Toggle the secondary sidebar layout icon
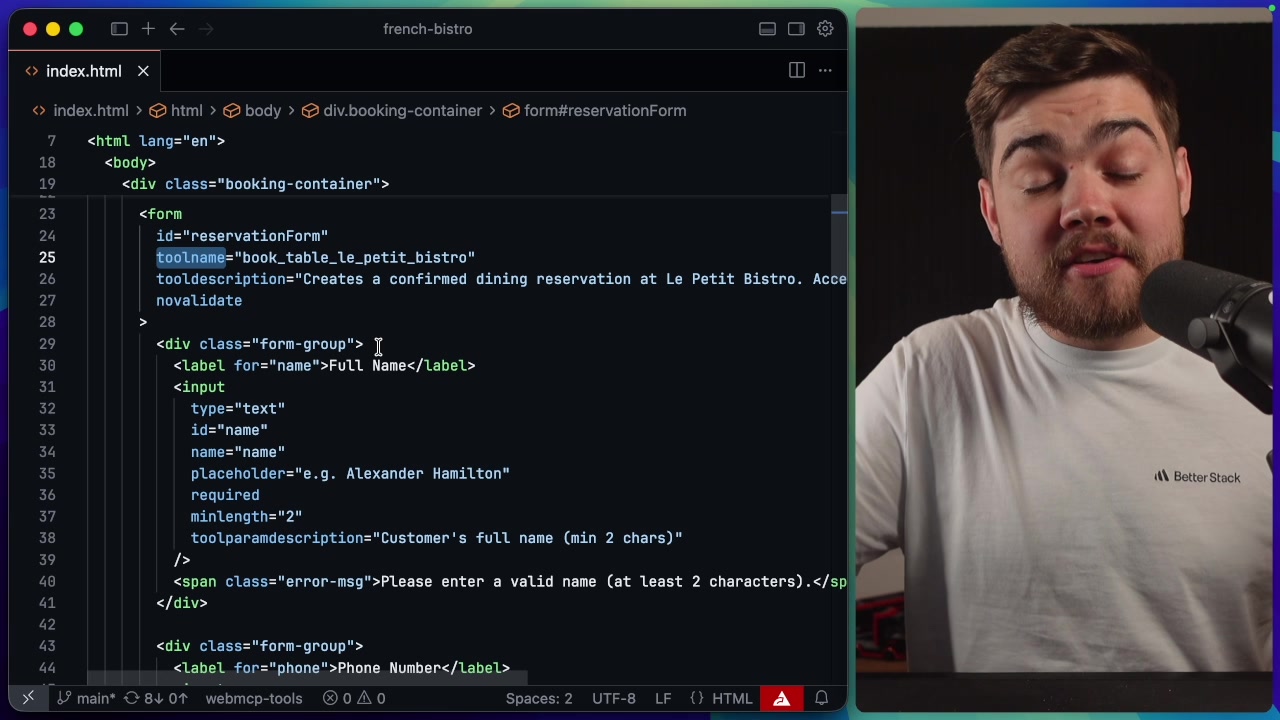This screenshot has height=720, width=1280. pyautogui.click(x=796, y=29)
